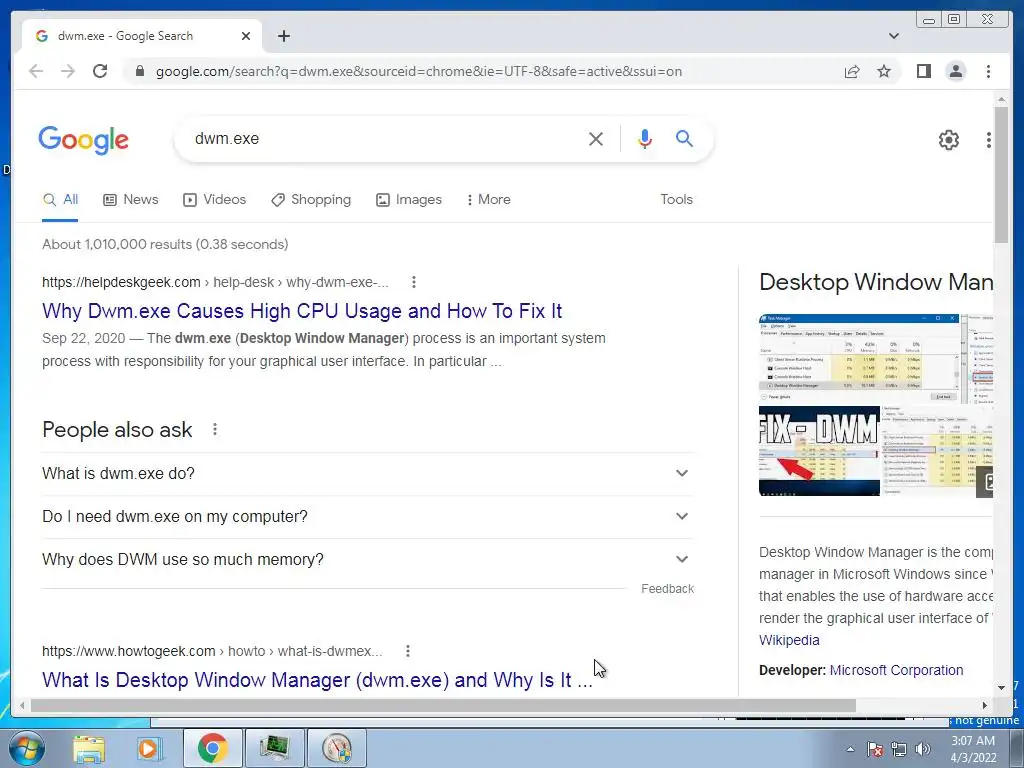Select the All results tab
This screenshot has width=1024, height=768.
tap(60, 200)
